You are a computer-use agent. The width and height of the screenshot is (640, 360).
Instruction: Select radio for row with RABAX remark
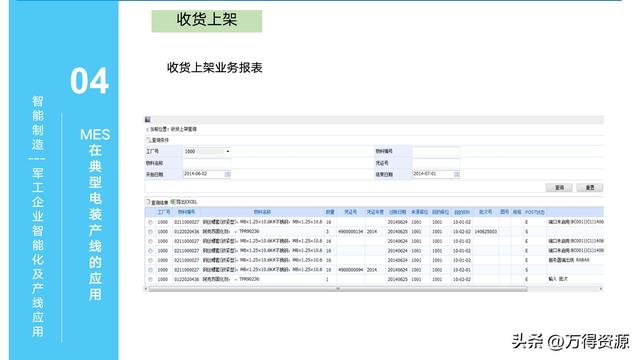[x=150, y=260]
